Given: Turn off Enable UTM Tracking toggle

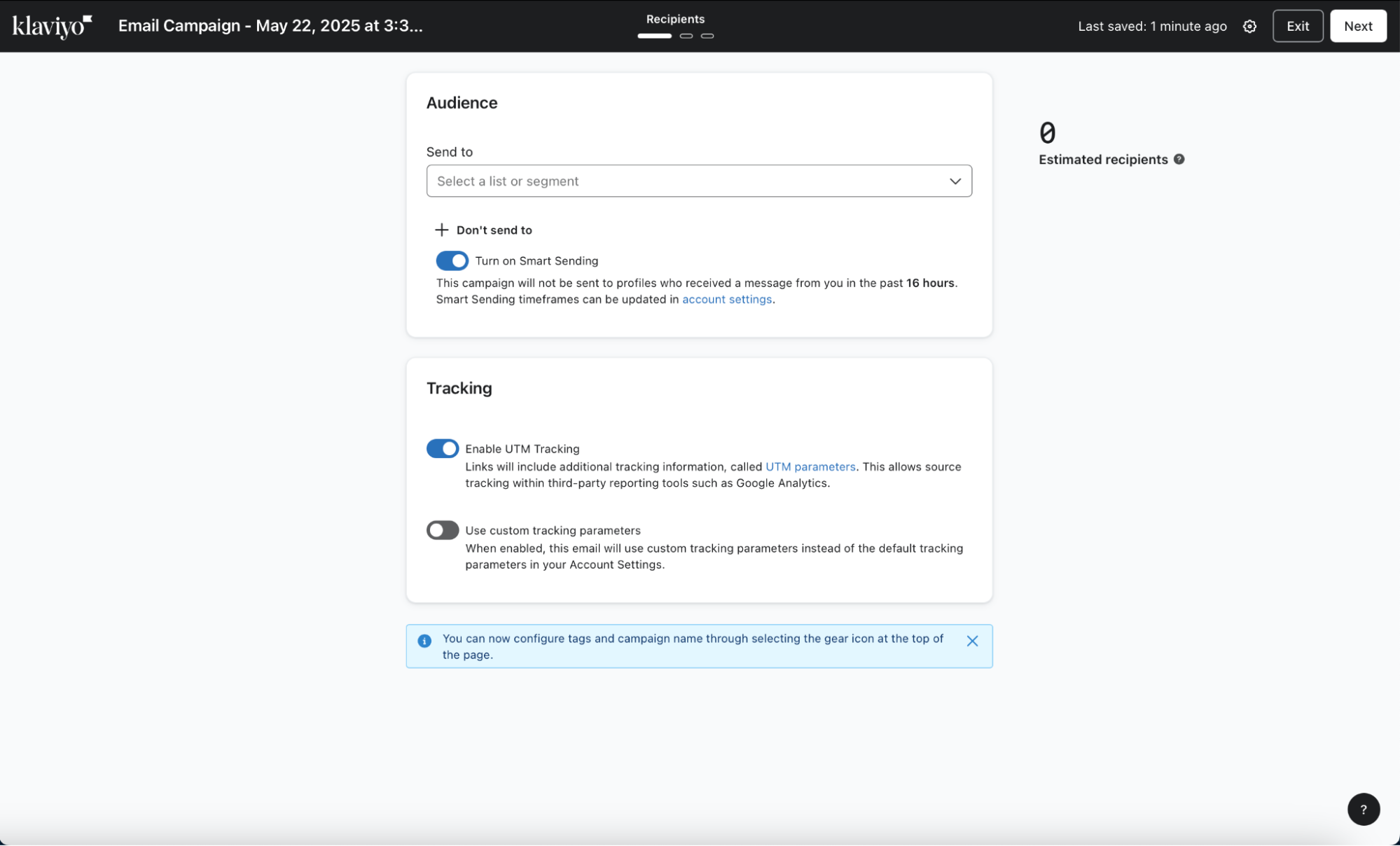Looking at the screenshot, I should click(443, 448).
